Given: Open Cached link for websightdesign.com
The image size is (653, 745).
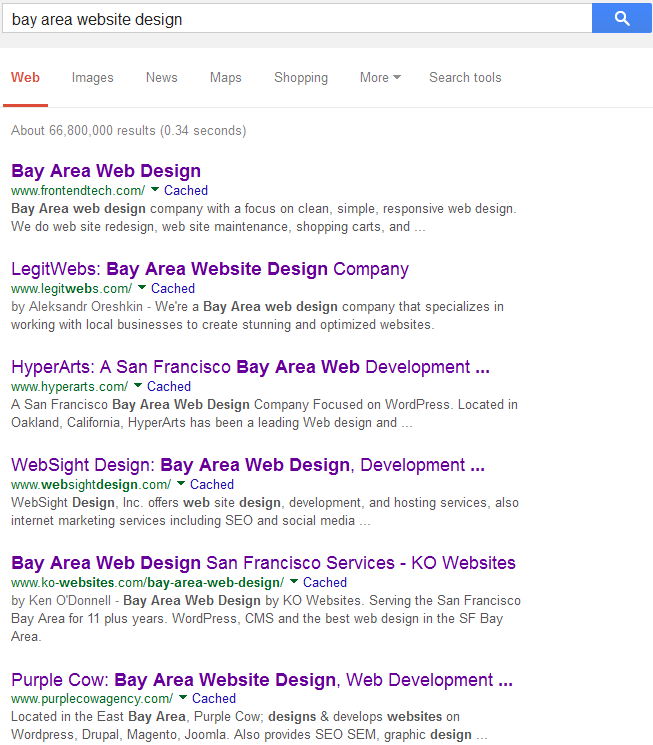Looking at the screenshot, I should coord(212,484).
